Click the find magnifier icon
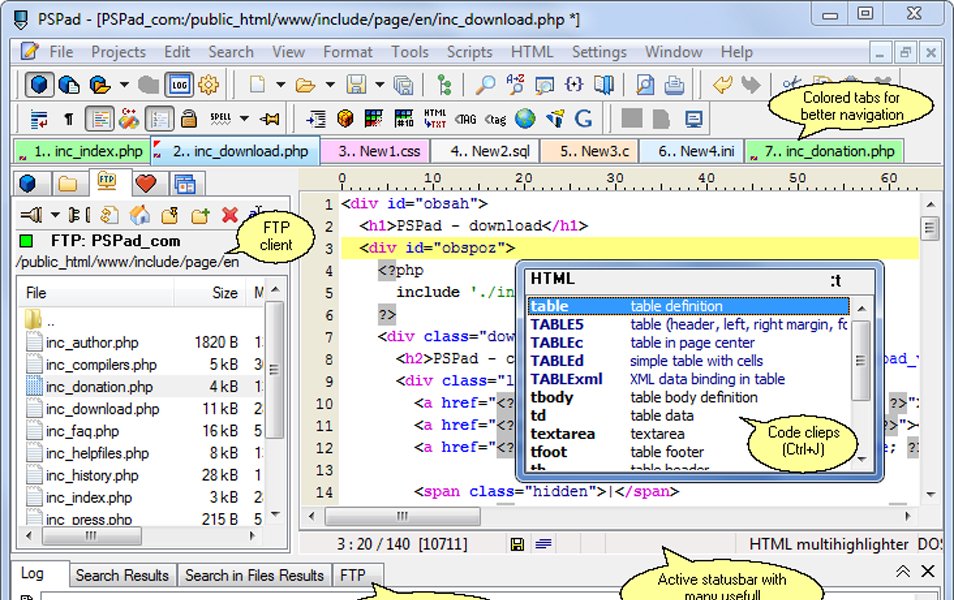Viewport: 954px width, 600px height. [x=485, y=85]
